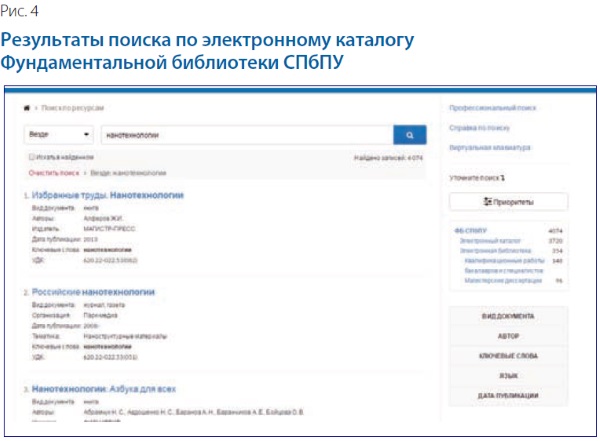Select Электронная библиотека in the facet tree
This screenshot has height=441, width=600.
tap(494, 251)
